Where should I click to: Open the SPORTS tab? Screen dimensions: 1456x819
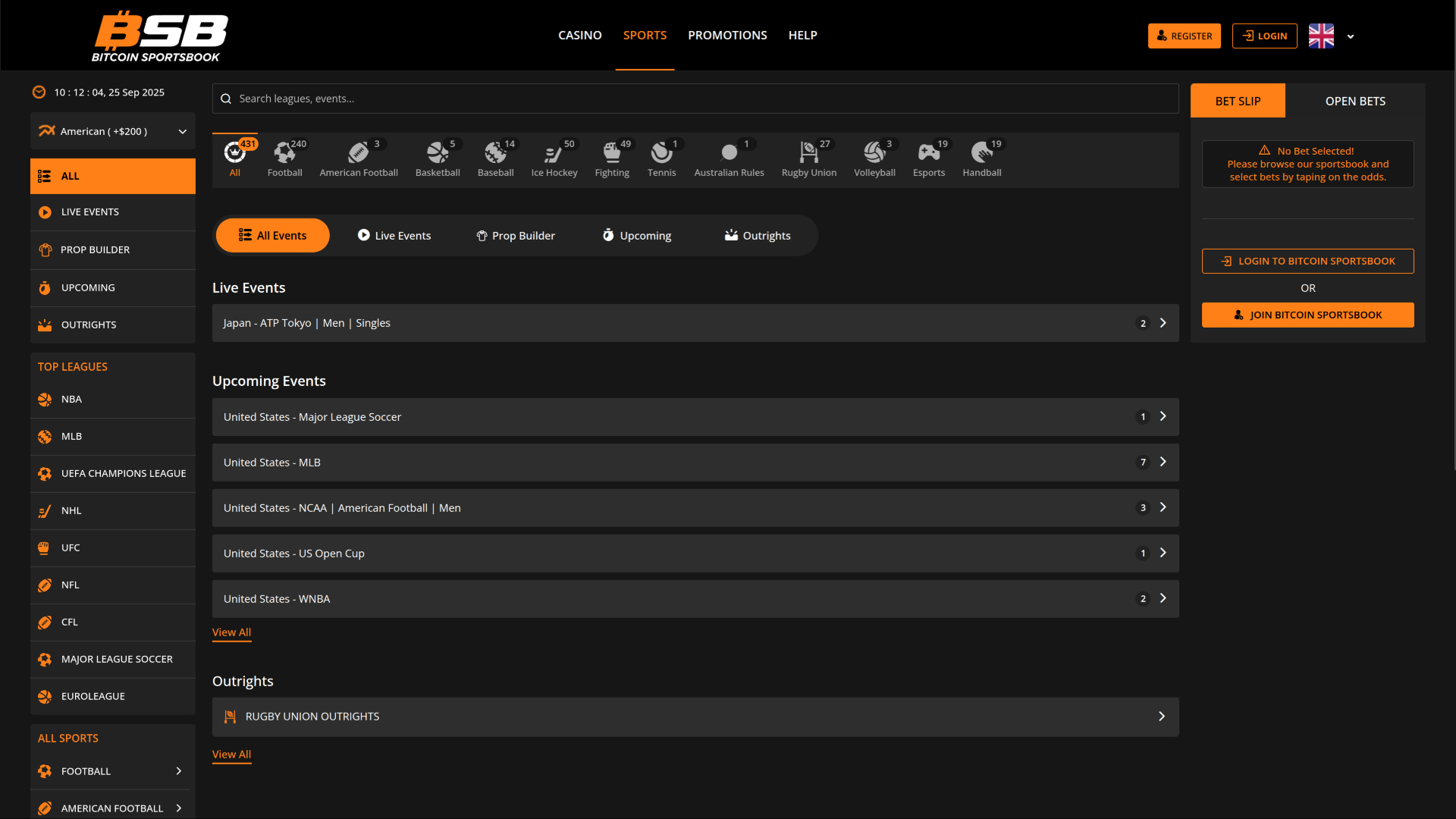(x=645, y=35)
